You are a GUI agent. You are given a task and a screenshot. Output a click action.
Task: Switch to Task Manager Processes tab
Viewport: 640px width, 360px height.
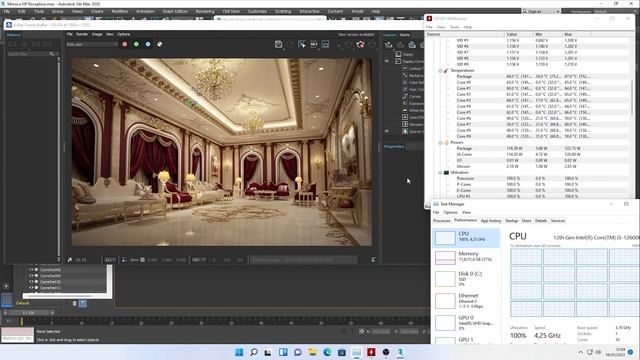click(442, 221)
